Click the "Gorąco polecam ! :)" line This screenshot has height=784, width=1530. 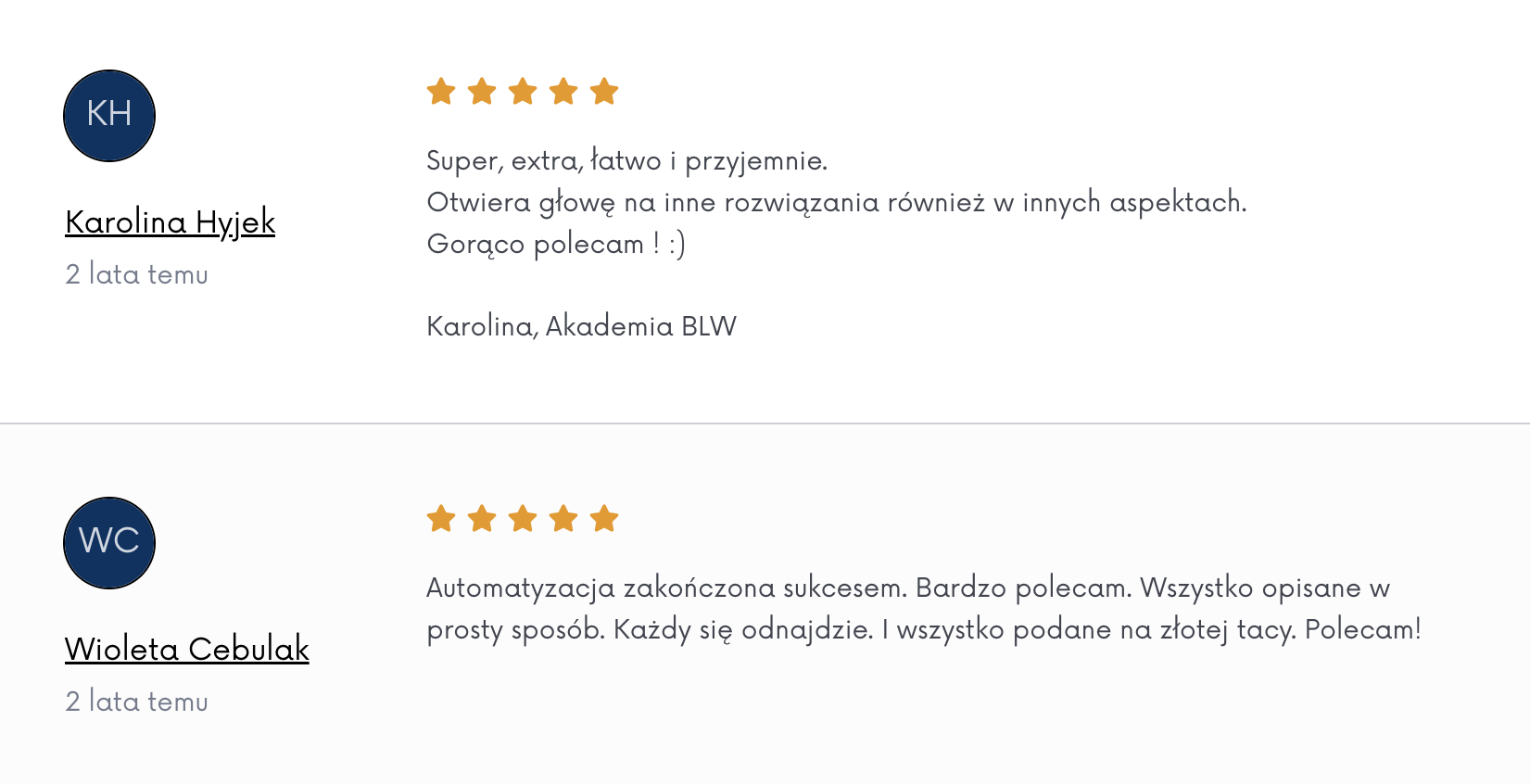tap(556, 245)
